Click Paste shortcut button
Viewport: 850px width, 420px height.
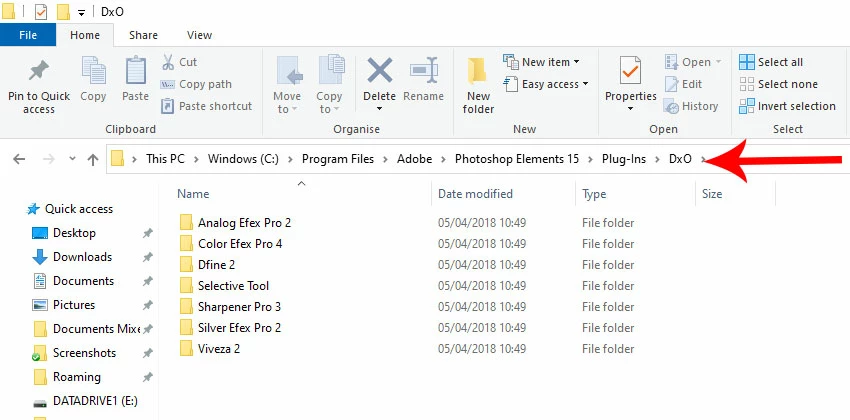pos(207,106)
